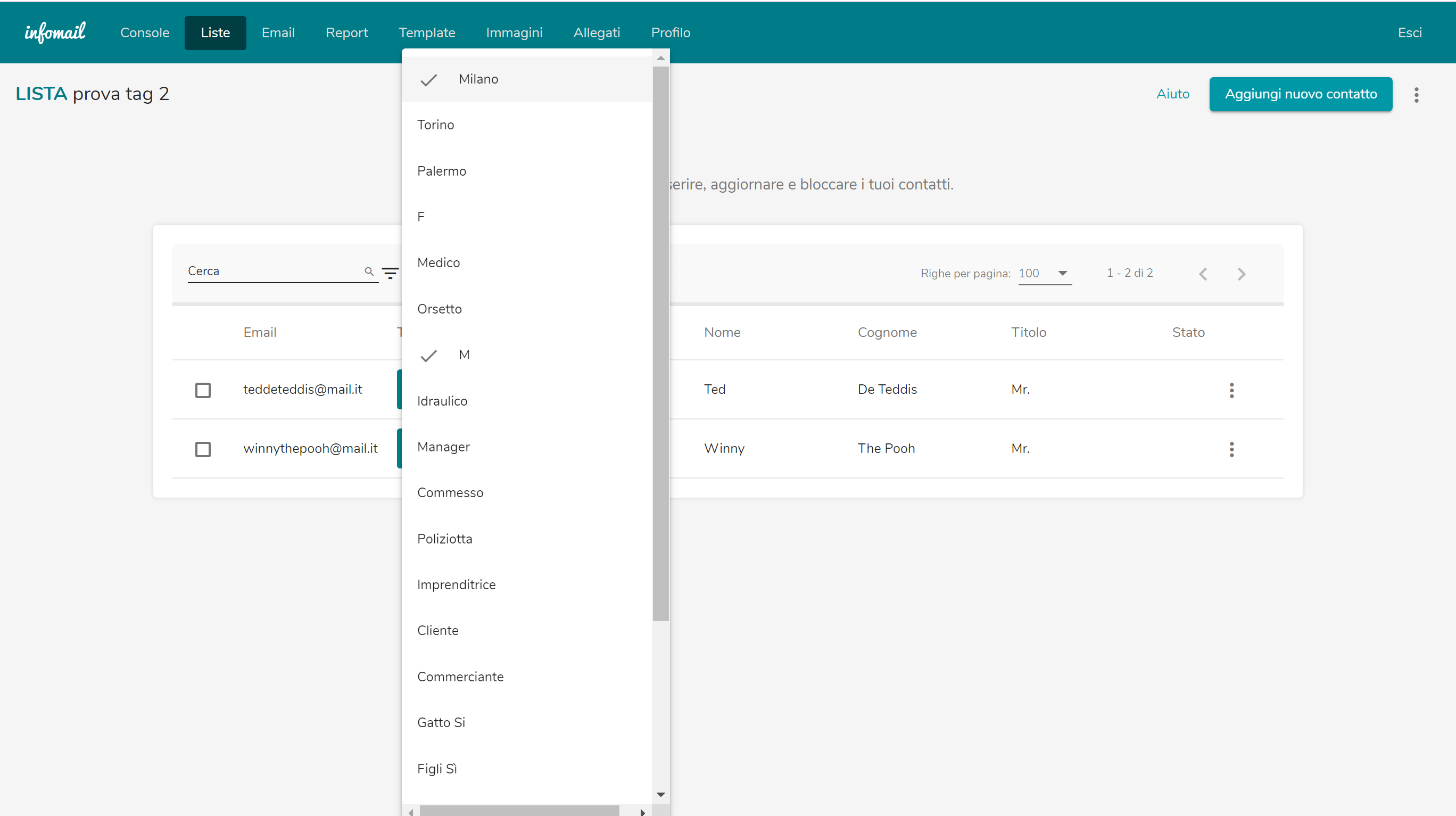This screenshot has height=816, width=1456.
Task: Open Ted row actions menu
Action: tap(1231, 390)
